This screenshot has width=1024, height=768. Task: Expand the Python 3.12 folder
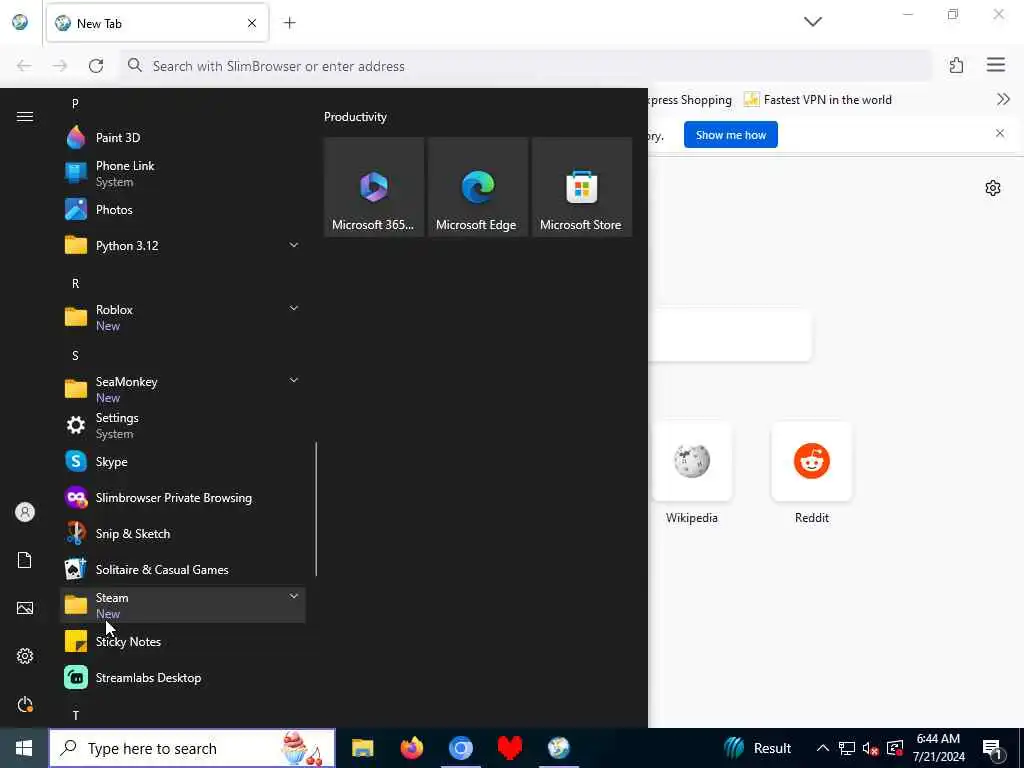tap(183, 246)
